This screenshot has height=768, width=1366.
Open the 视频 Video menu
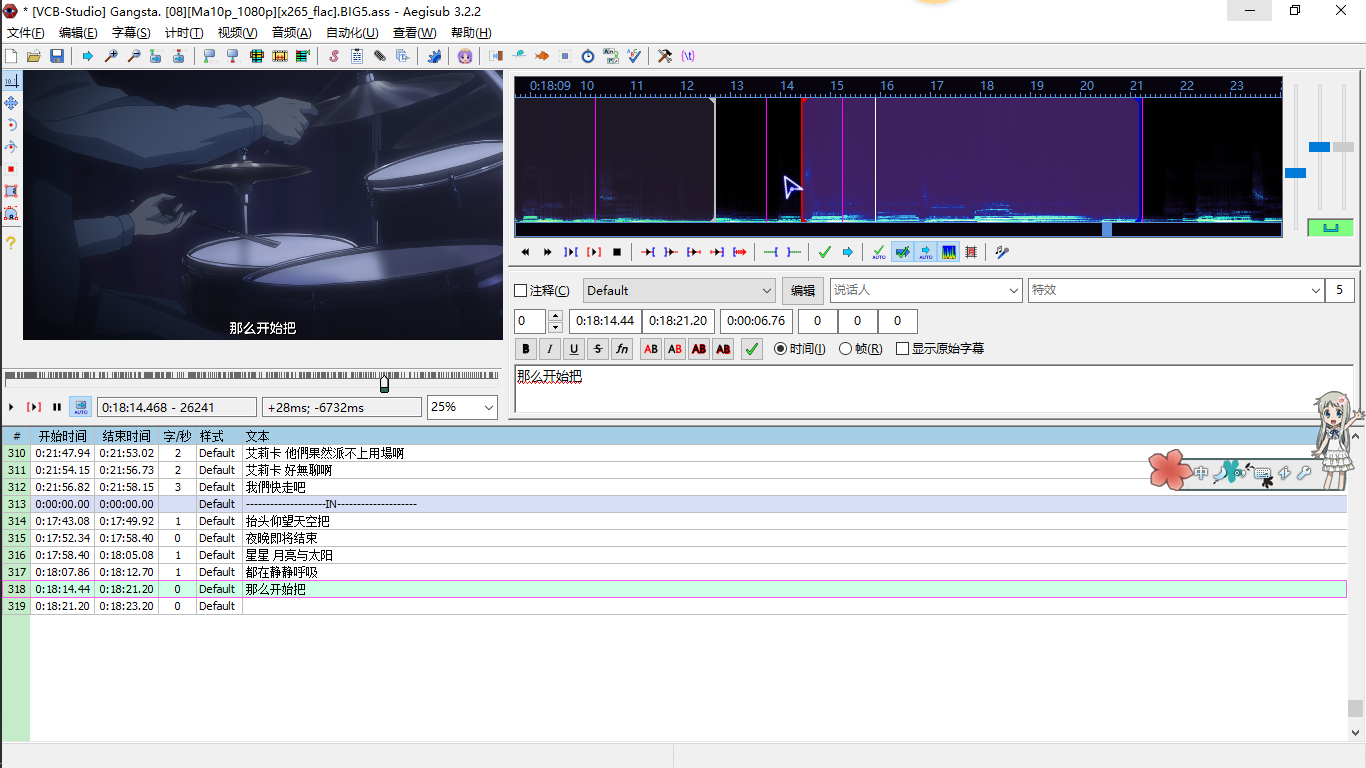click(x=237, y=33)
